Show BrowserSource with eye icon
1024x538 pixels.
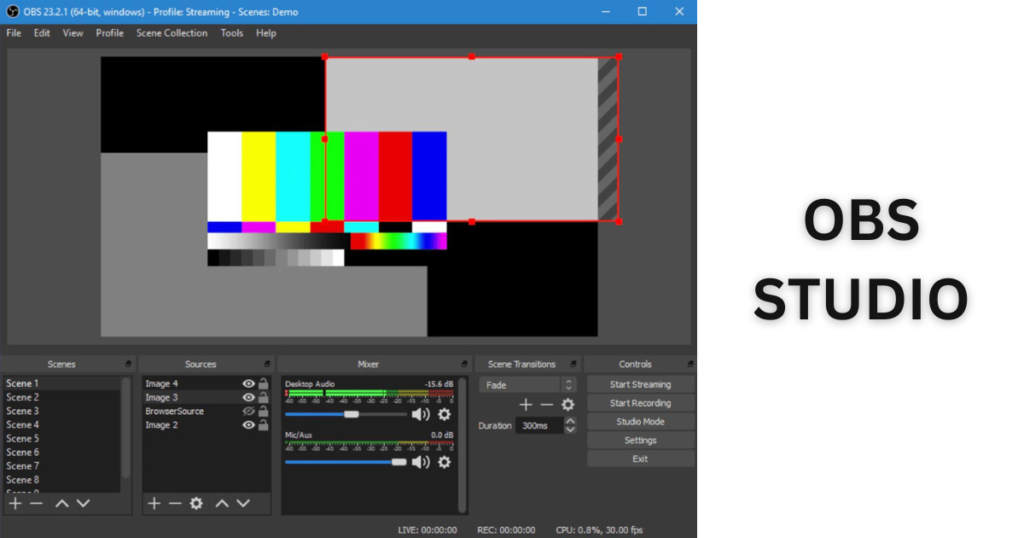pos(248,411)
